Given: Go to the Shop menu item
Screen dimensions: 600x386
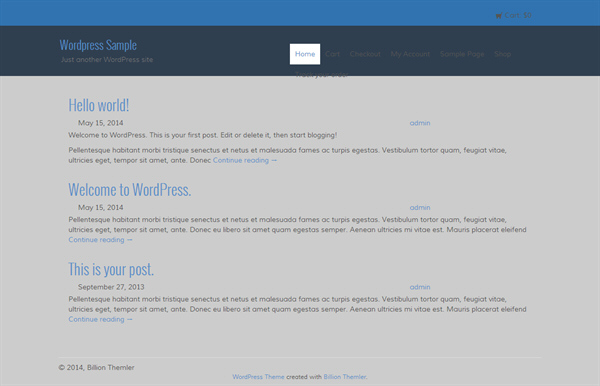Looking at the screenshot, I should pyautogui.click(x=502, y=54).
